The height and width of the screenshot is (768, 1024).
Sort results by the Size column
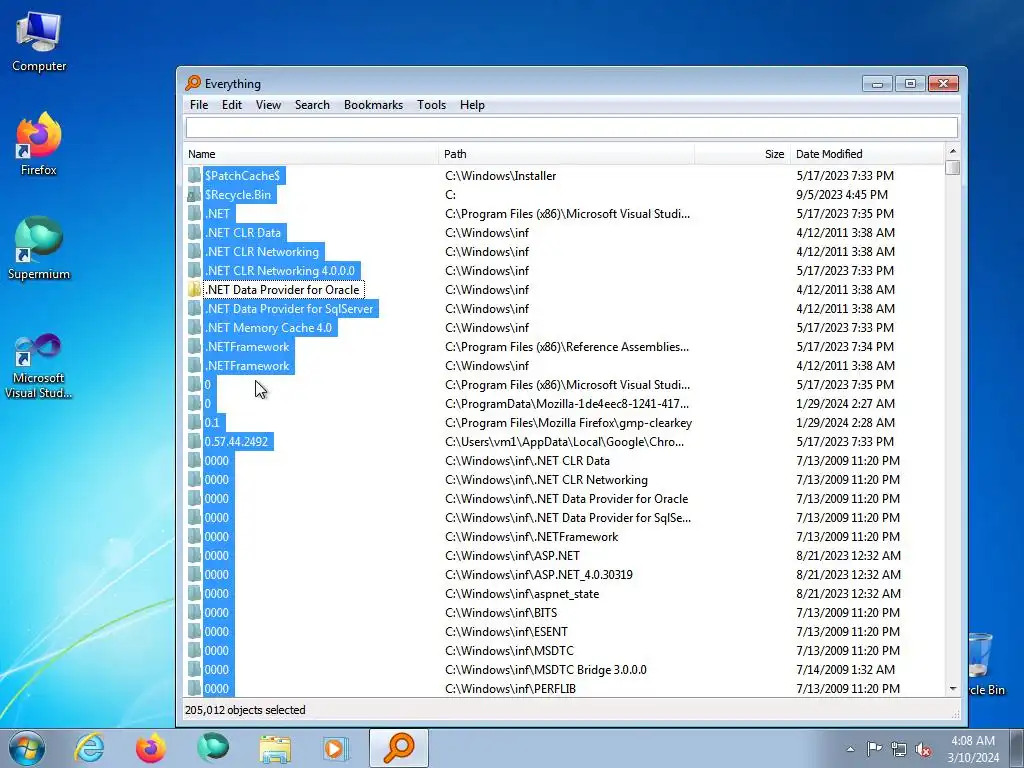[743, 154]
